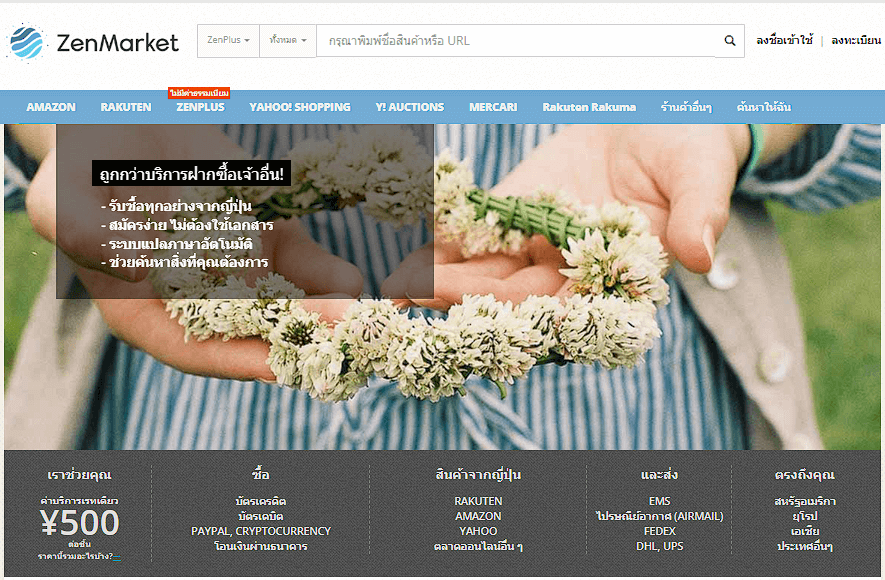Screen dimensions: 885x580
Task: Open the ZenPlus search source dropdown
Action: tap(228, 41)
